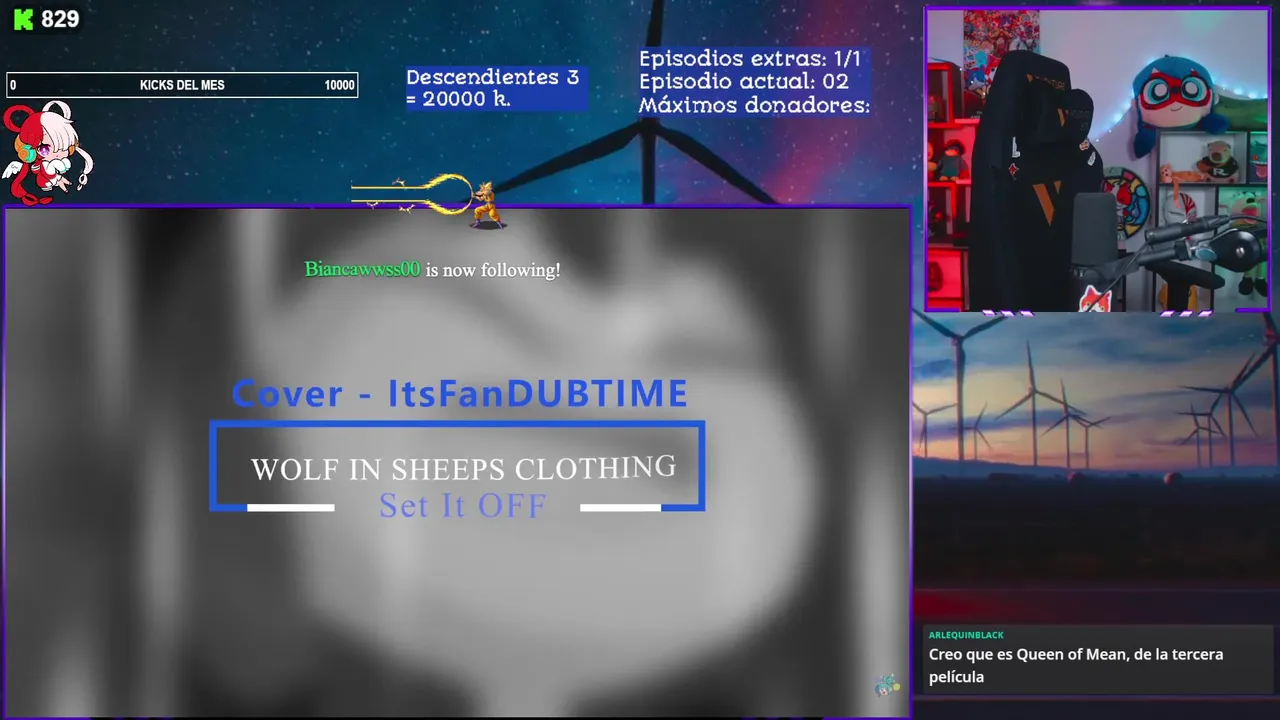1280x720 pixels.
Task: Click the 'Episodios extras: 1/1' text
Action: [x=750, y=59]
